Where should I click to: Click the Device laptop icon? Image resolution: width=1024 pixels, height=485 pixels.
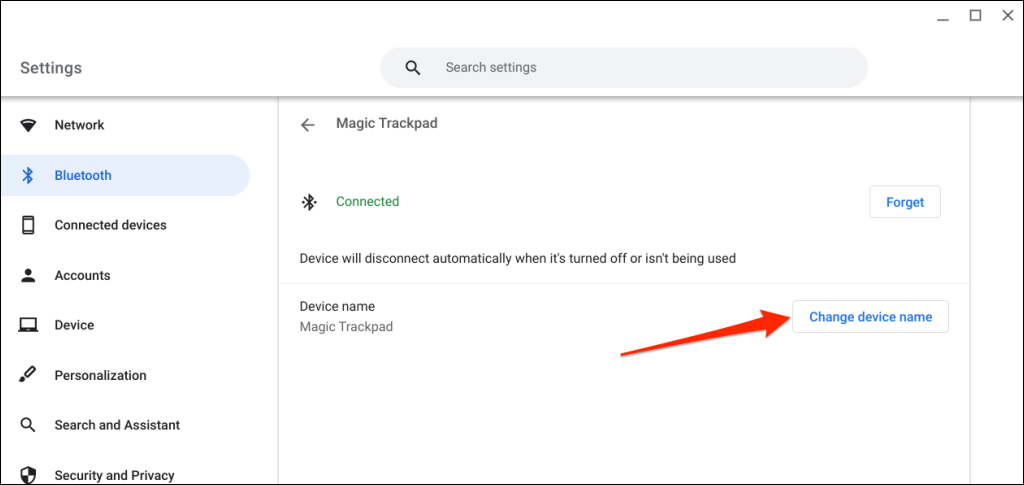[x=28, y=325]
